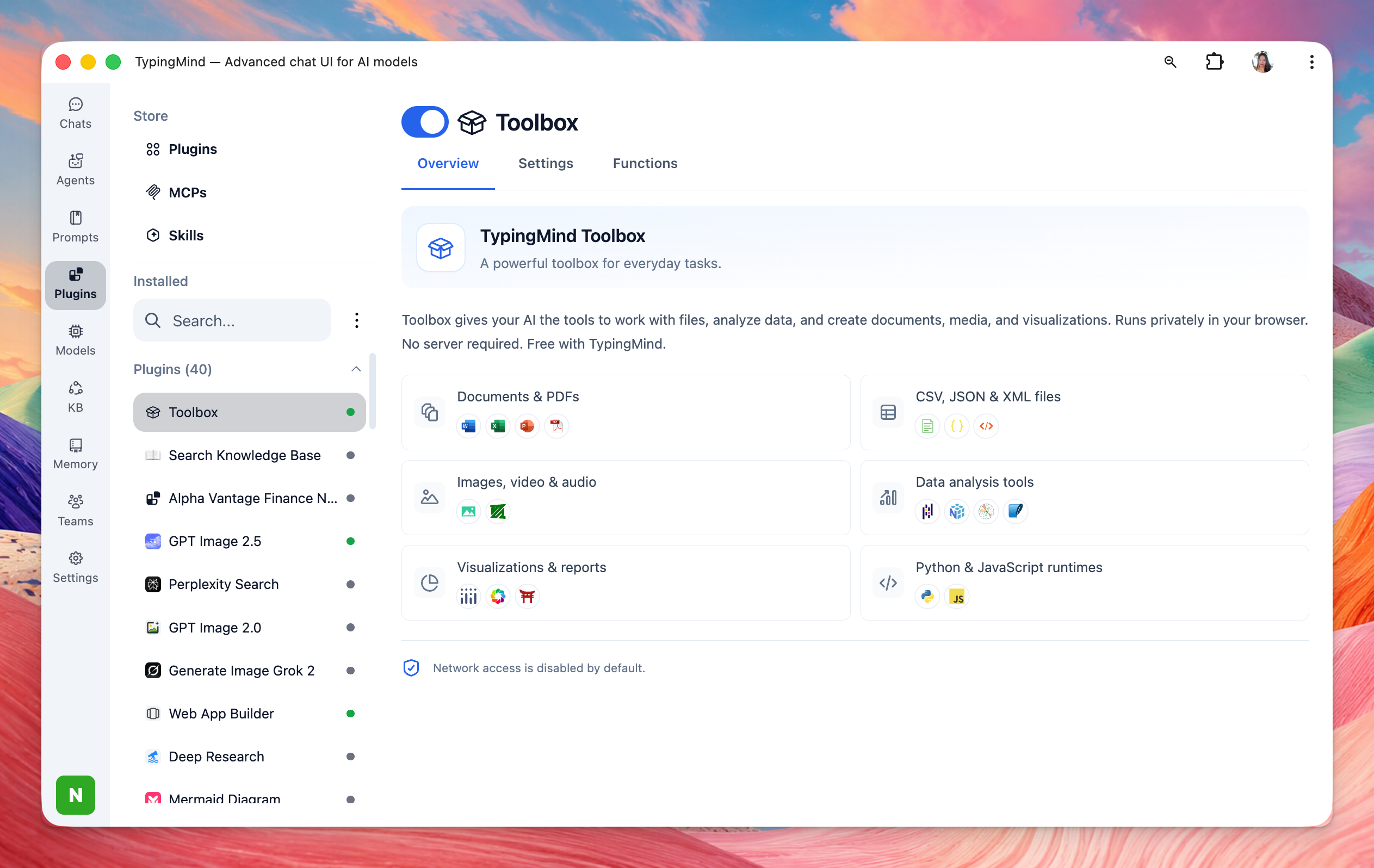This screenshot has width=1374, height=868.
Task: Click the installed plugins Search field
Action: pos(232,321)
